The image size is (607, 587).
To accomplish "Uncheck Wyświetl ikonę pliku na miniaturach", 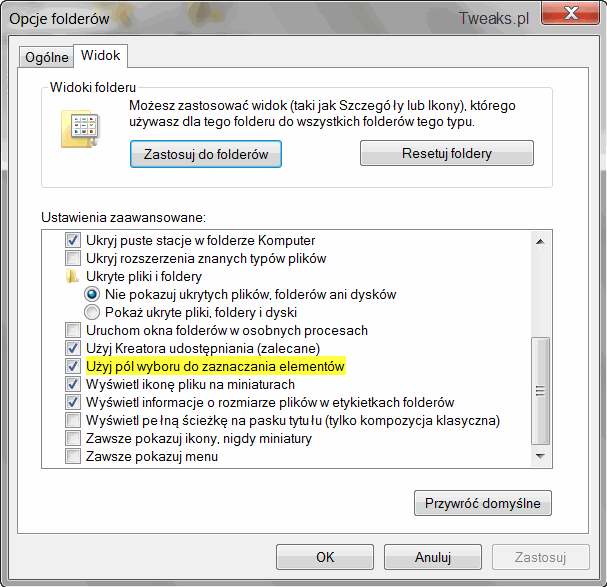I will [x=73, y=384].
